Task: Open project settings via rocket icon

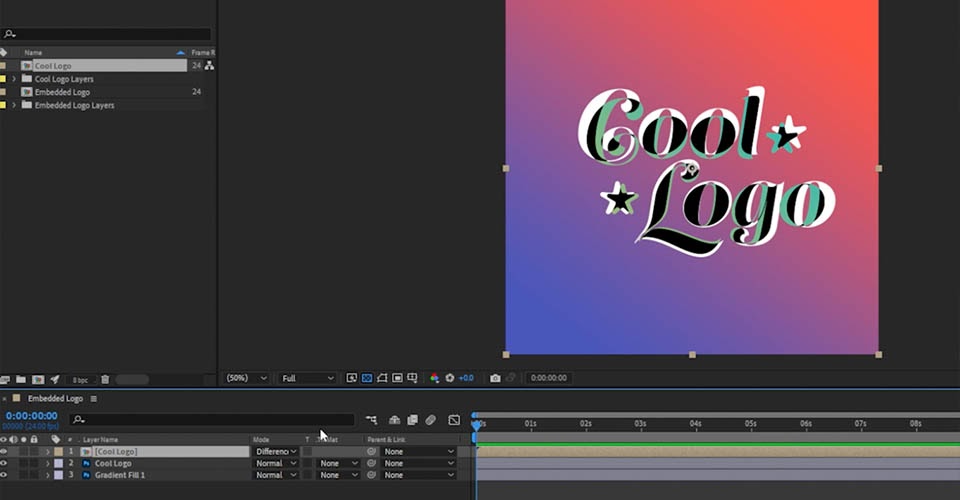Action: tap(54, 379)
